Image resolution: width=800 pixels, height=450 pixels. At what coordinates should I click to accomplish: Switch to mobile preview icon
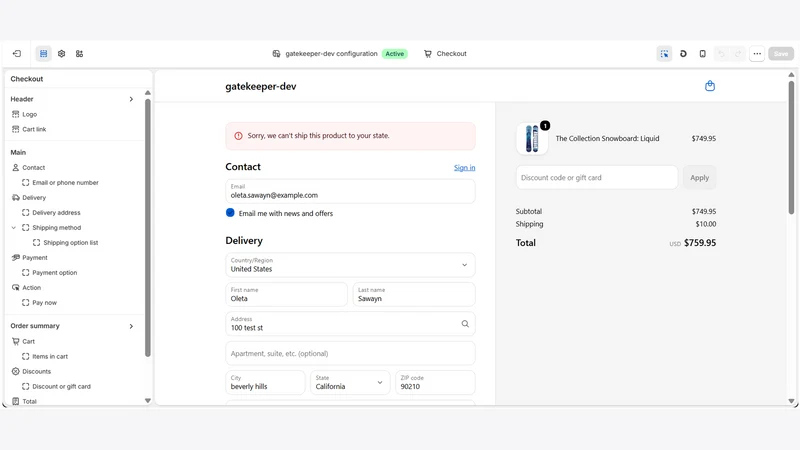pyautogui.click(x=703, y=54)
